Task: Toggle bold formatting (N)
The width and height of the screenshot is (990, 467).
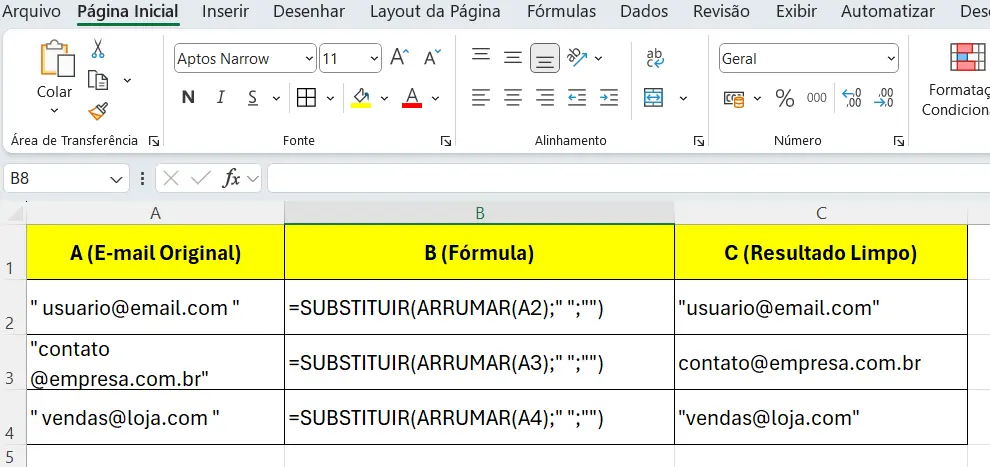Action: (188, 98)
